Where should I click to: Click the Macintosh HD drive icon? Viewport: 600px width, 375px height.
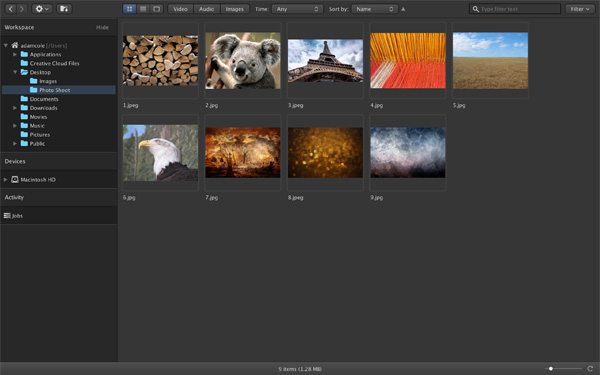[15, 179]
